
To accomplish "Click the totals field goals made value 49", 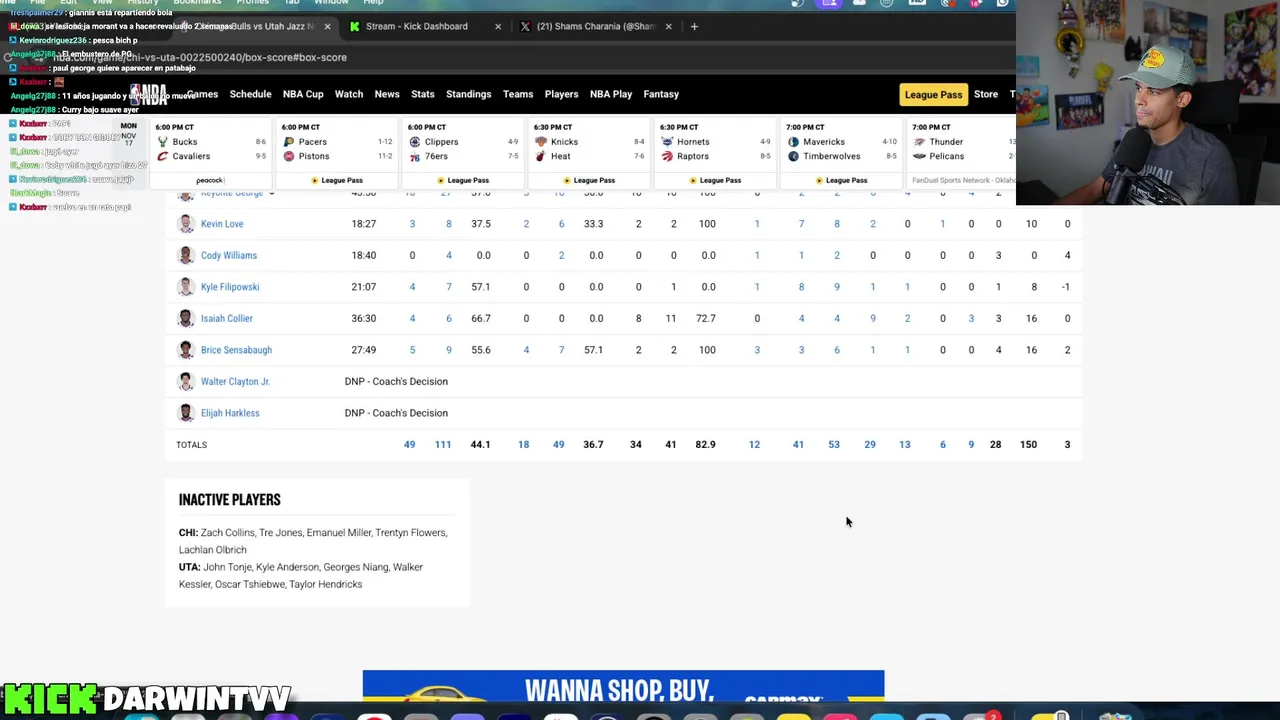I will click(x=409, y=444).
